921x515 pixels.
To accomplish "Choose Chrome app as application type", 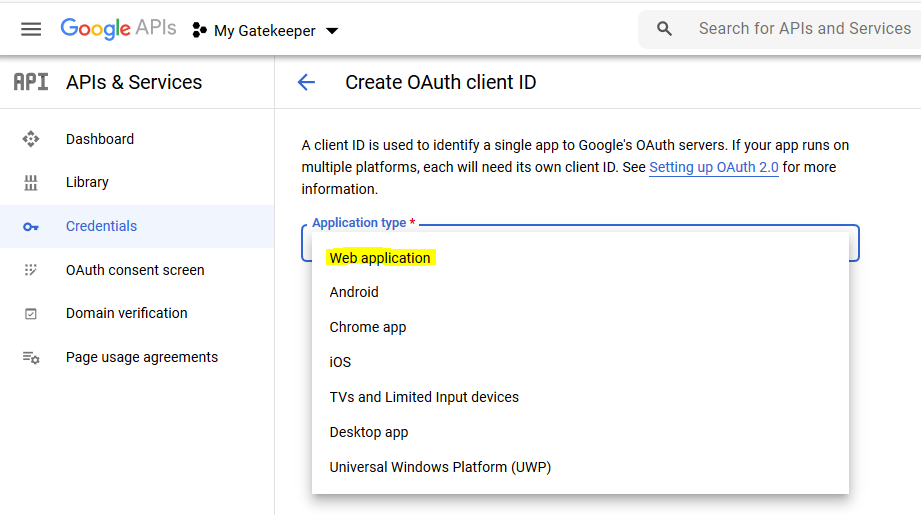I will click(368, 327).
